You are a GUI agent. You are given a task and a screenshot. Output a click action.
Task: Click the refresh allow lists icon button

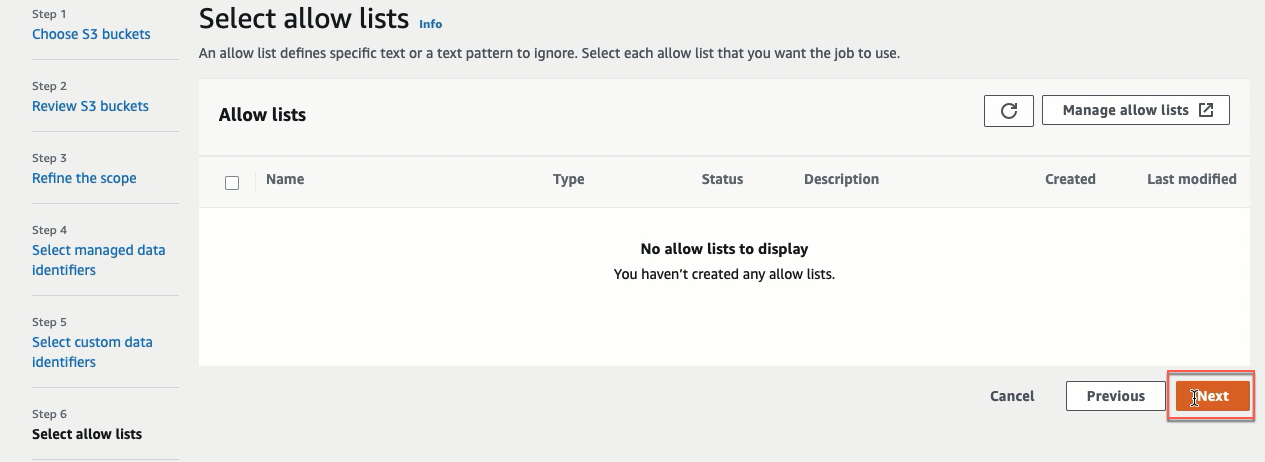(1008, 111)
